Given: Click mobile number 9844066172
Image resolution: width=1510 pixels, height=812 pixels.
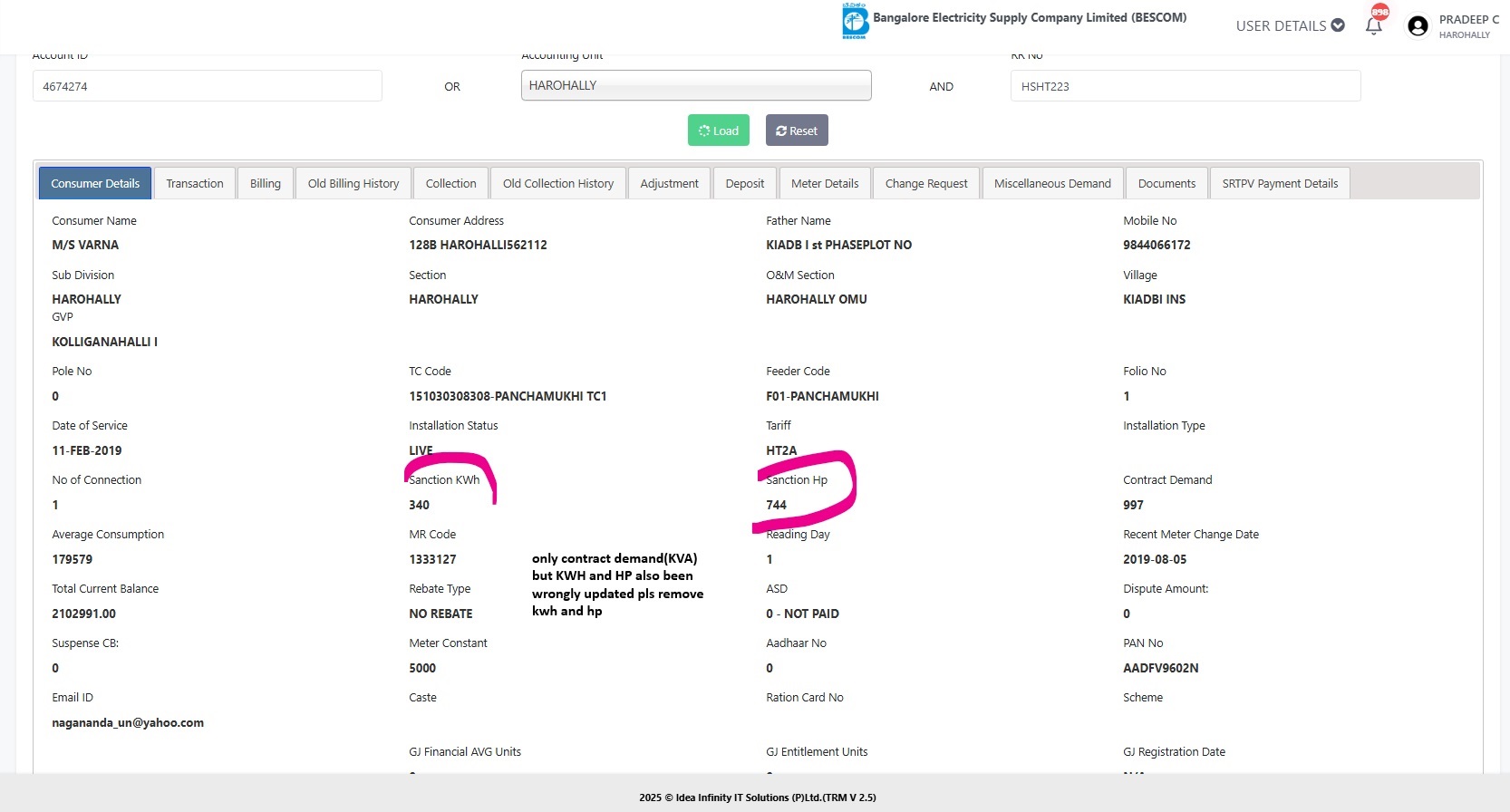Looking at the screenshot, I should point(1157,245).
